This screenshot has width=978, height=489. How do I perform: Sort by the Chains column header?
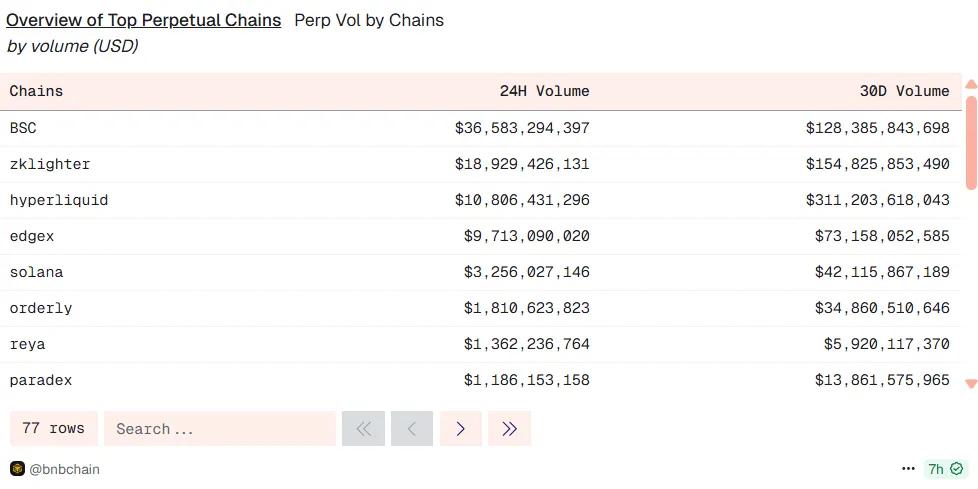click(x=37, y=91)
